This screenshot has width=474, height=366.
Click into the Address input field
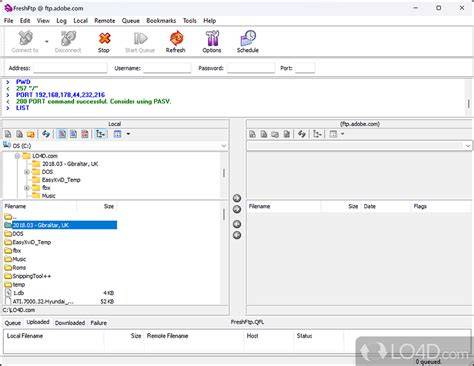(x=70, y=68)
